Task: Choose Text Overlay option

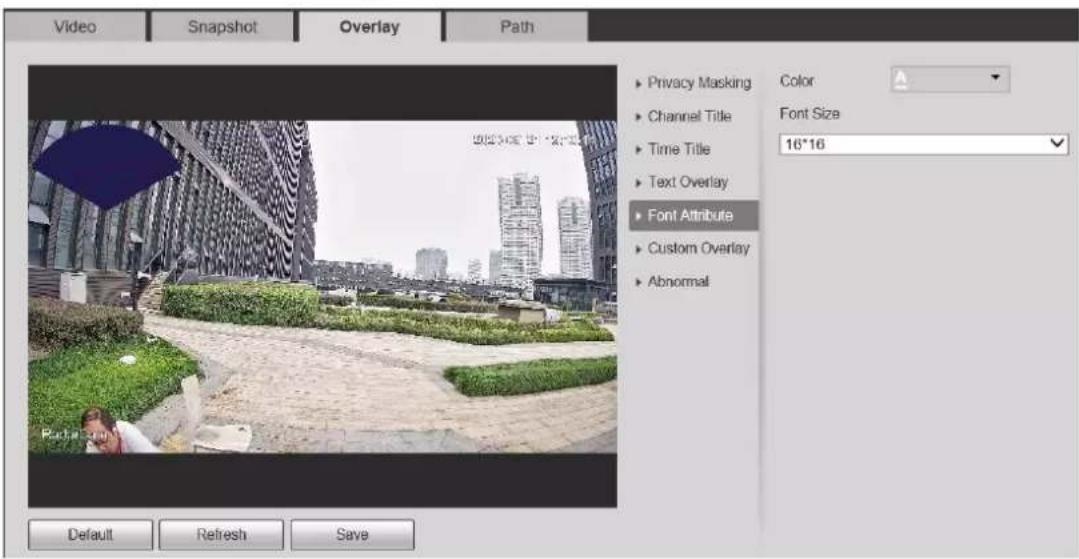Action: [x=694, y=182]
